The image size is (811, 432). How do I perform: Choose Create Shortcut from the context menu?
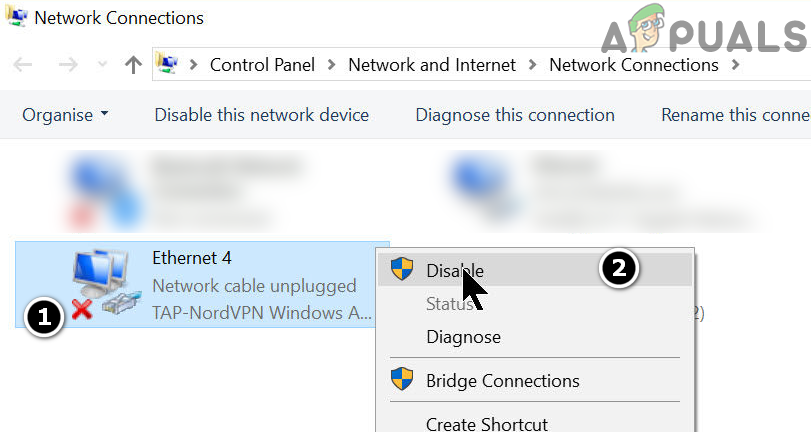(x=487, y=424)
